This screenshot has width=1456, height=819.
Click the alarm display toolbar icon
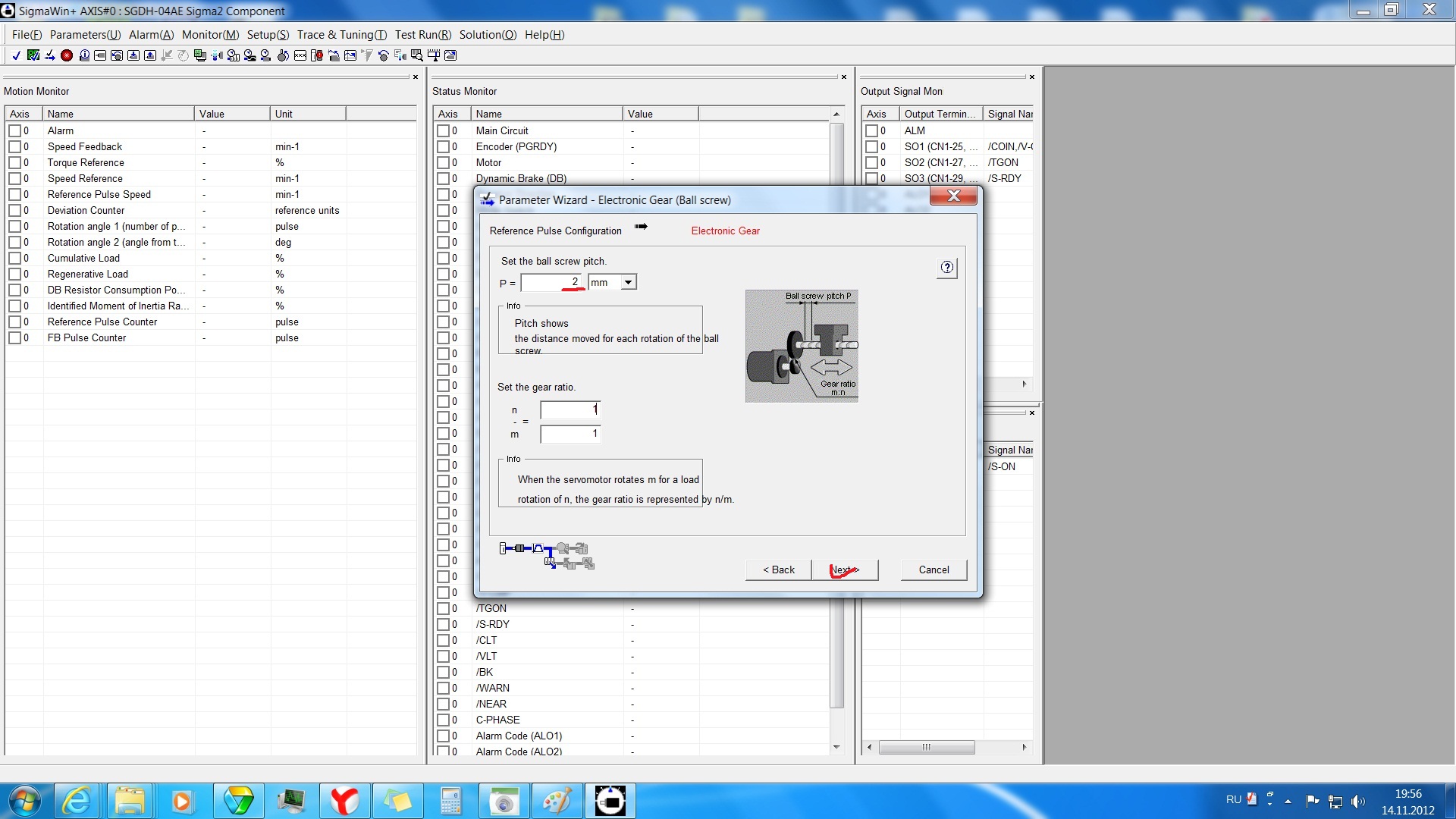point(316,55)
